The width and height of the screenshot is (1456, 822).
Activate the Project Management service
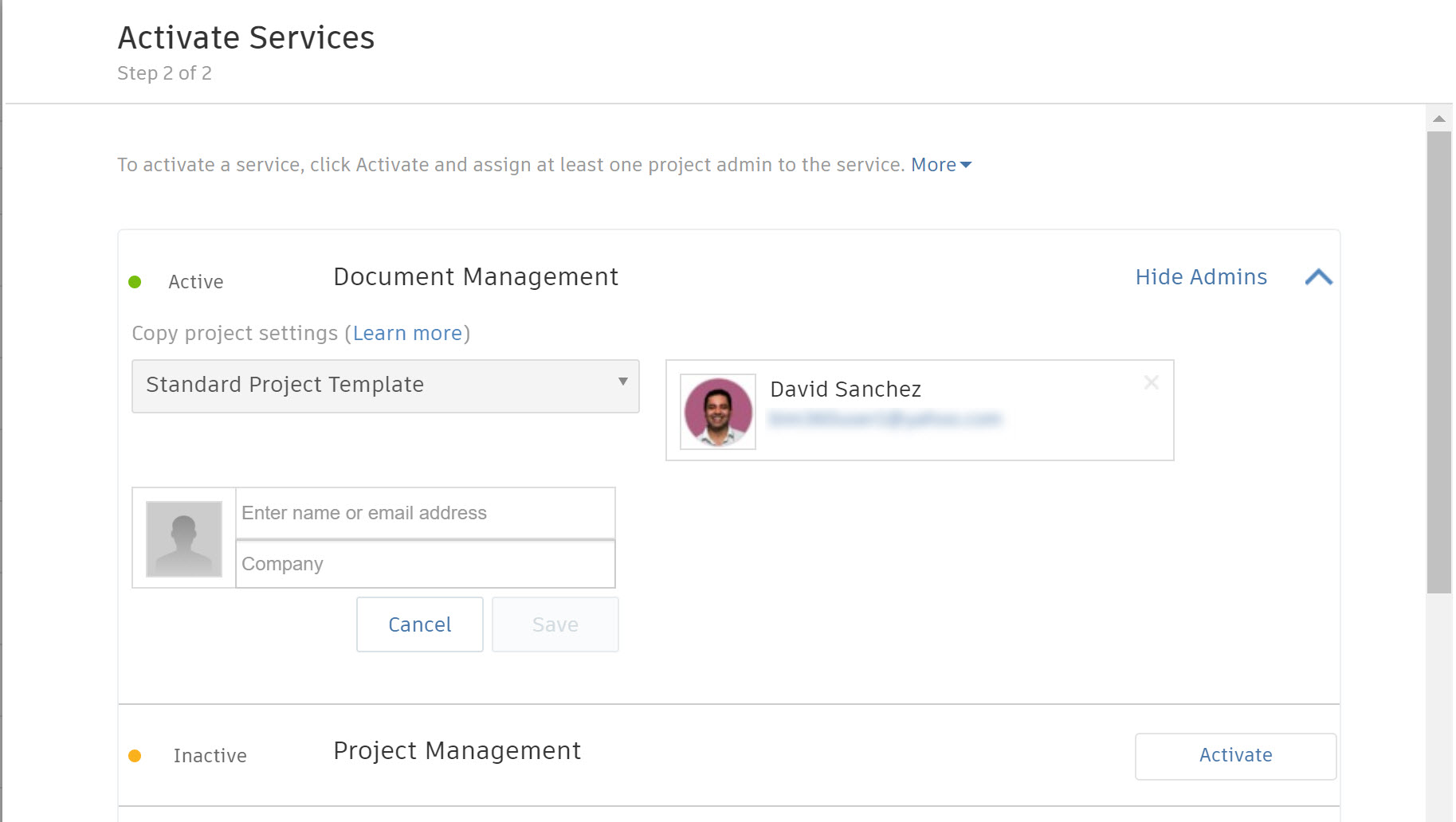1234,755
